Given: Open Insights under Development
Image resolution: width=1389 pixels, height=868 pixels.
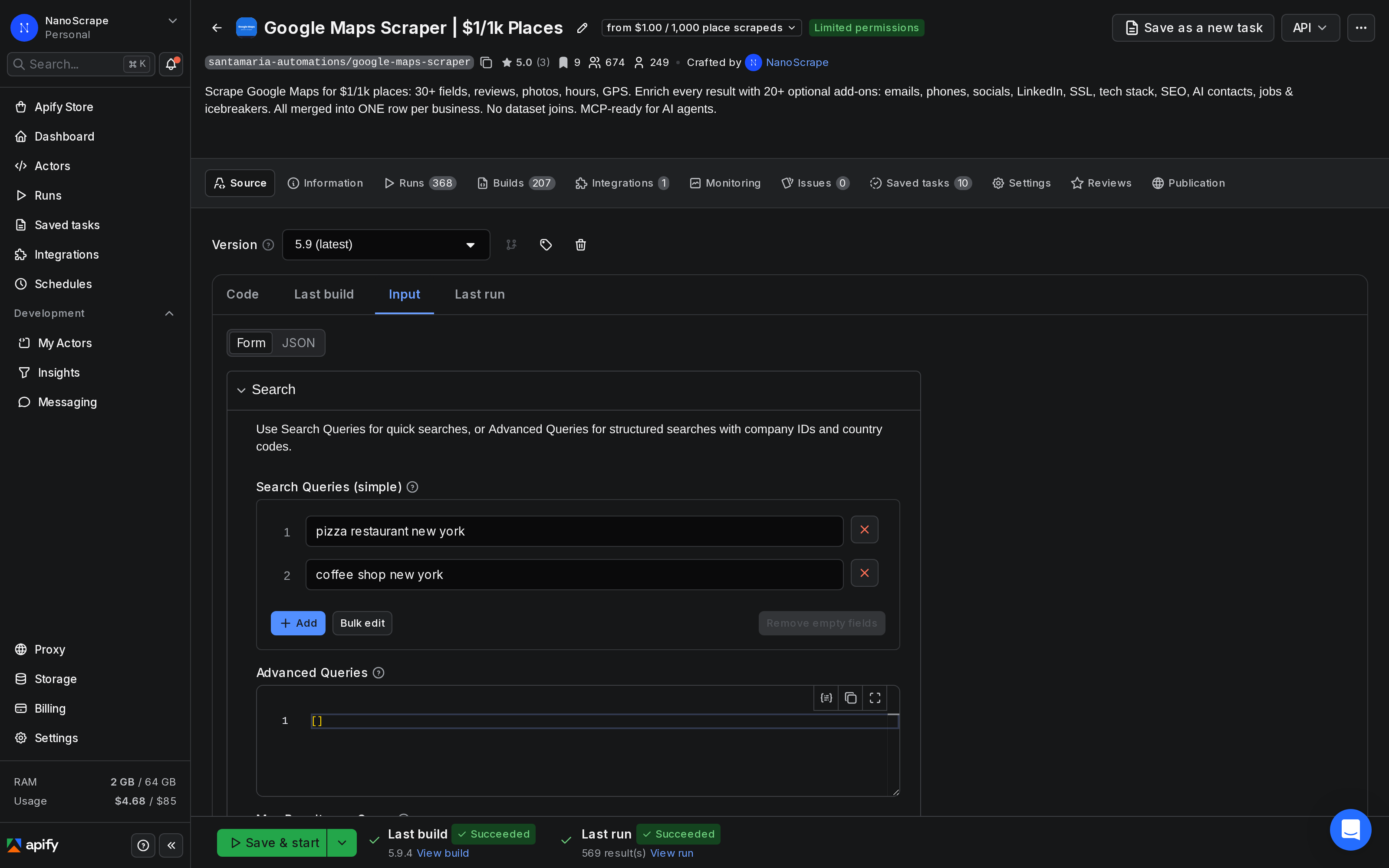Looking at the screenshot, I should [95, 372].
